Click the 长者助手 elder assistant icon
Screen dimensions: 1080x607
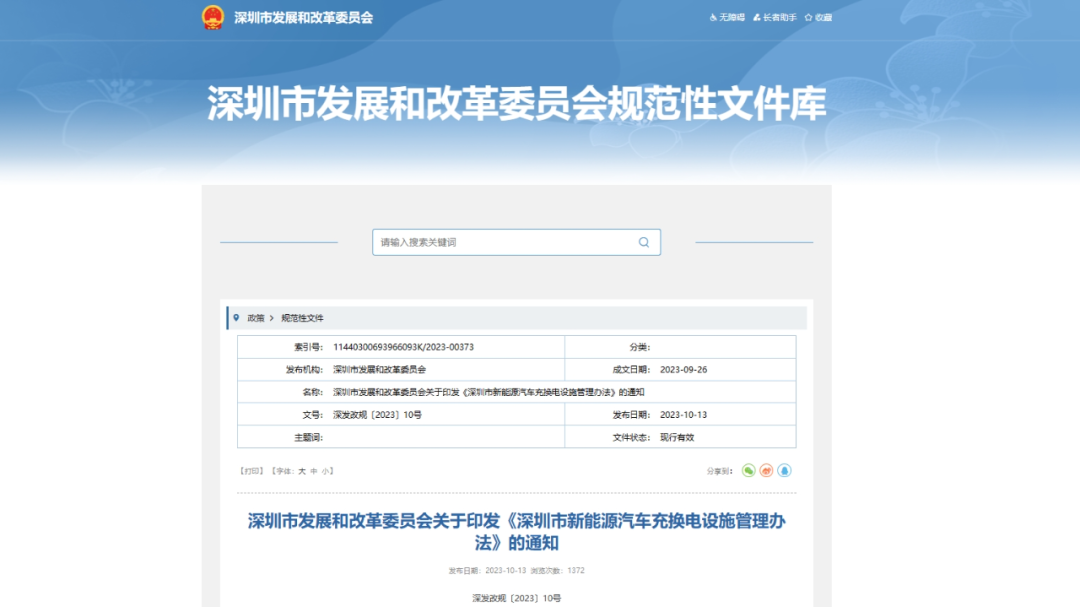pos(758,16)
